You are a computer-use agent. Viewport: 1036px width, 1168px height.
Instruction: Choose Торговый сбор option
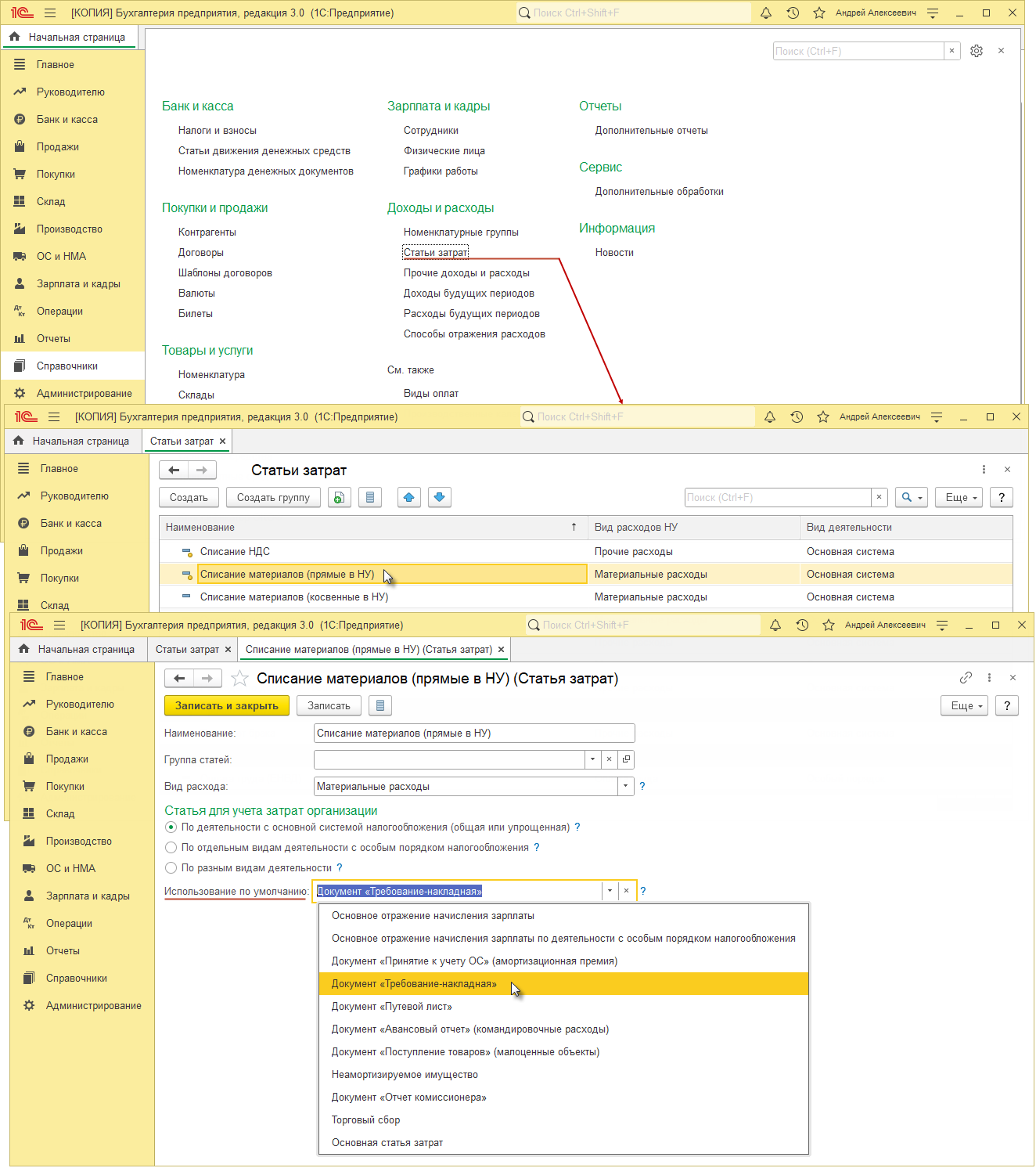563,1119
